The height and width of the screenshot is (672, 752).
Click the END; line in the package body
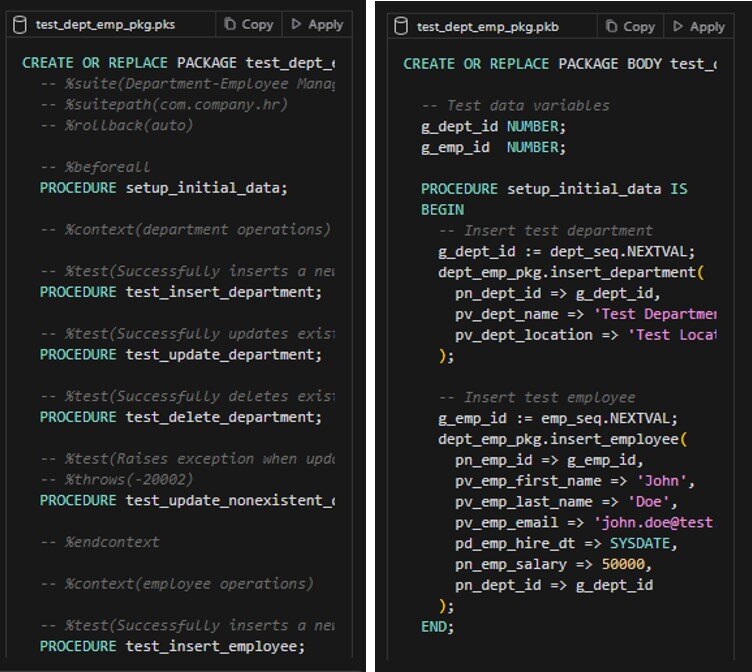point(437,627)
